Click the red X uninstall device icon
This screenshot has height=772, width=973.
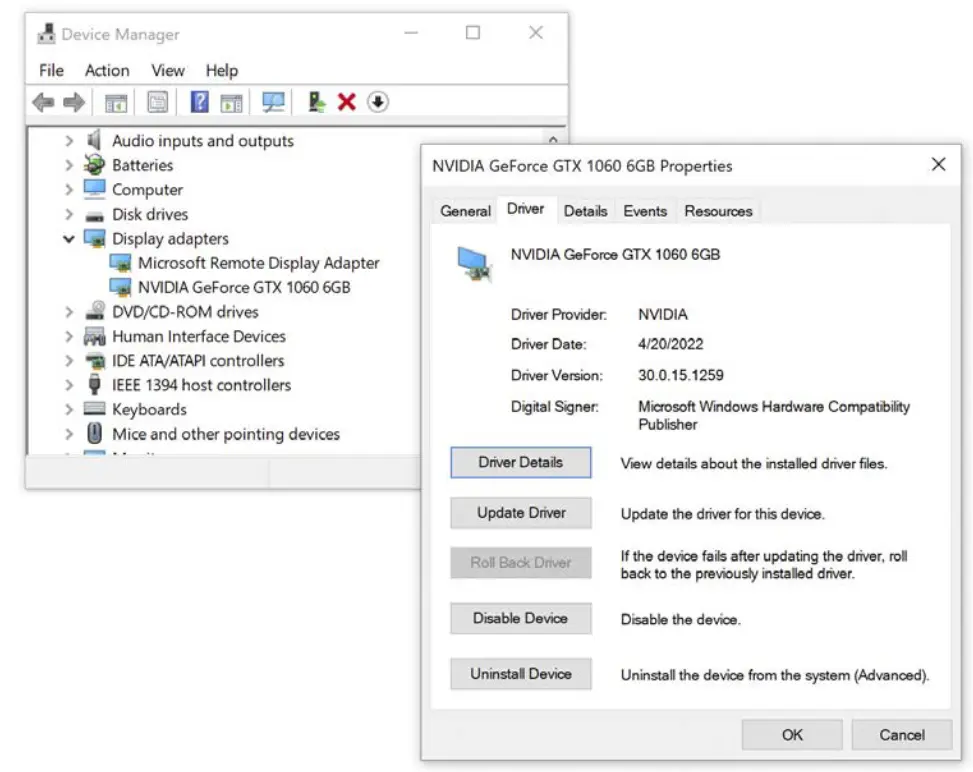click(347, 102)
